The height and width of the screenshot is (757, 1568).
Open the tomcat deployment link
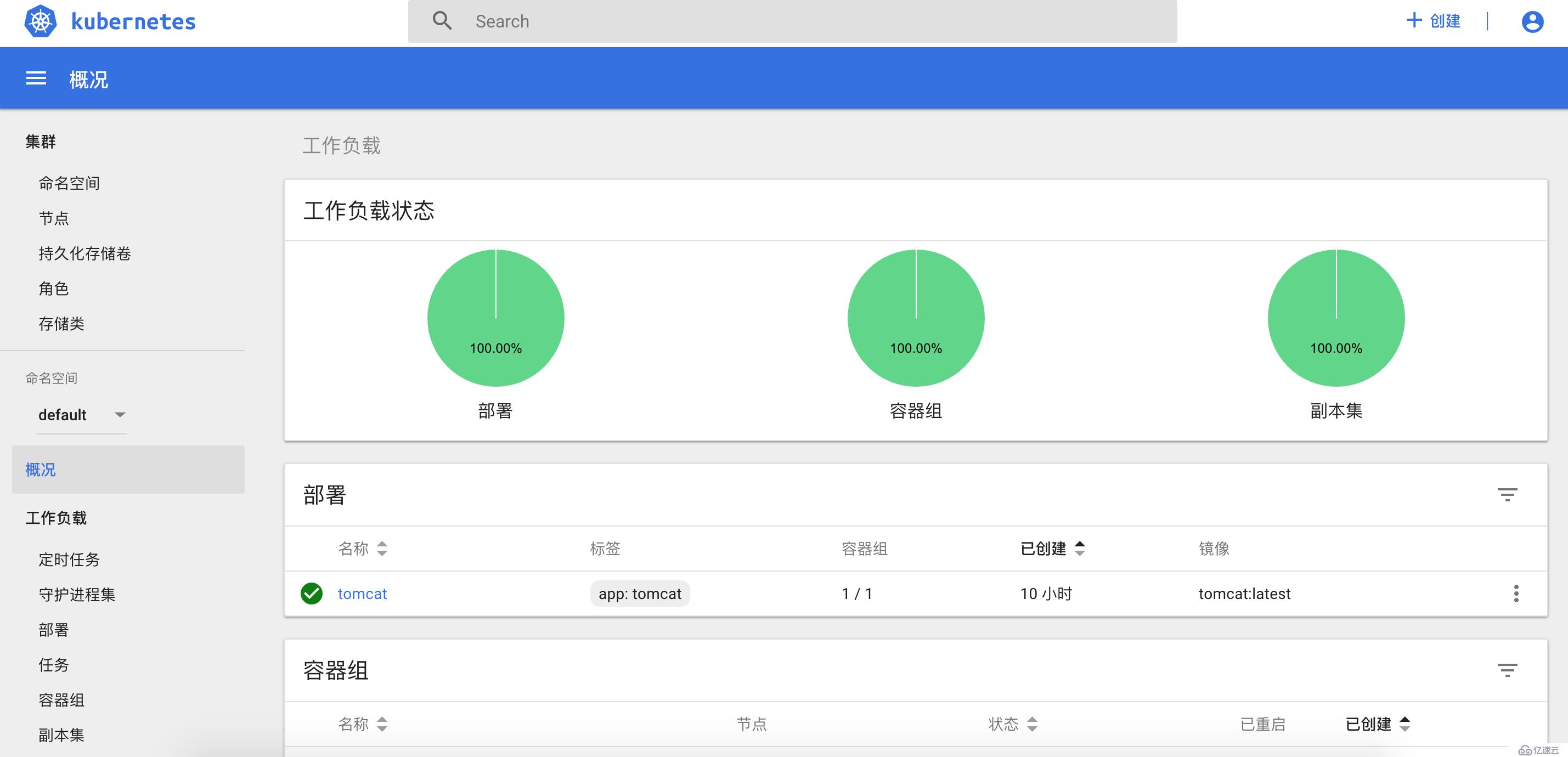pos(362,594)
